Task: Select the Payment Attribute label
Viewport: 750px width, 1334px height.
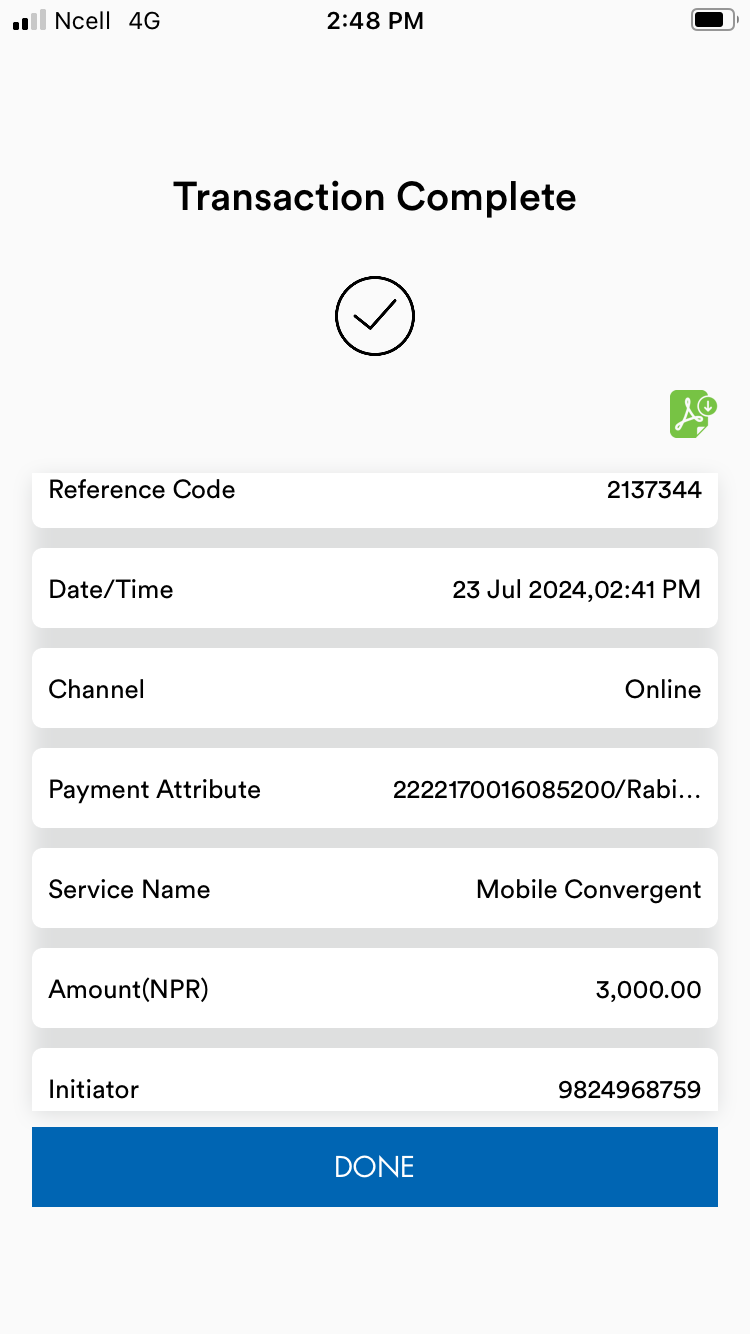Action: [155, 789]
